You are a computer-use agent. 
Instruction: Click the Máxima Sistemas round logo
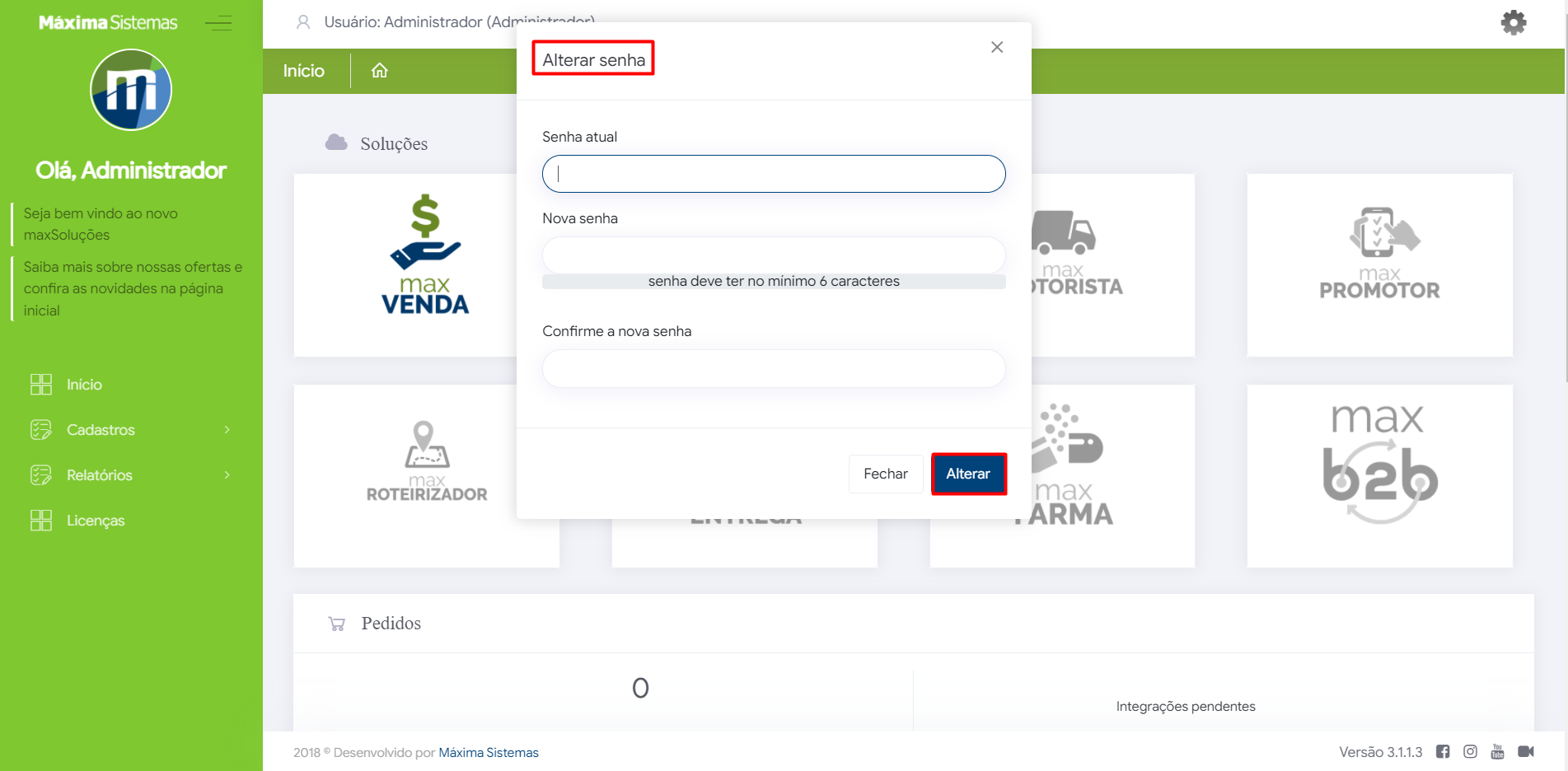(x=131, y=90)
